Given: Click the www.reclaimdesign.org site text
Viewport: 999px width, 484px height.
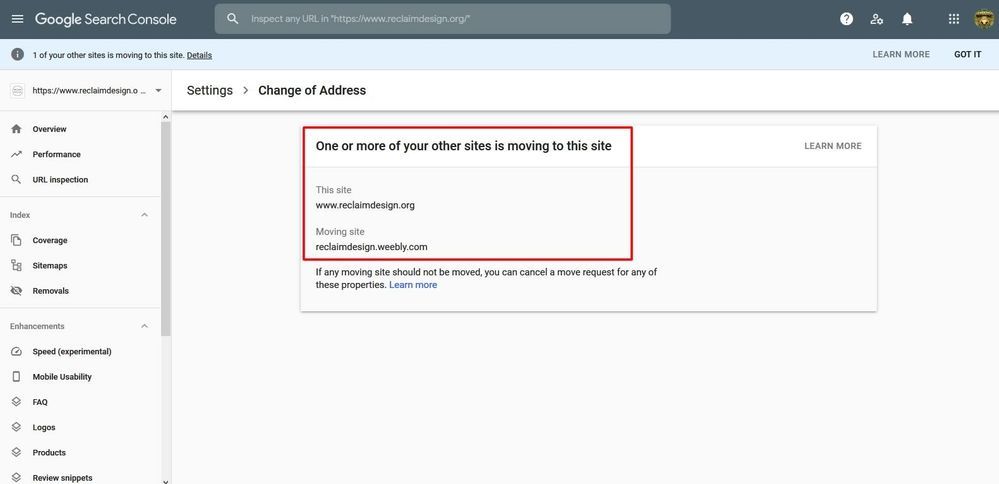Looking at the screenshot, I should pos(365,205).
